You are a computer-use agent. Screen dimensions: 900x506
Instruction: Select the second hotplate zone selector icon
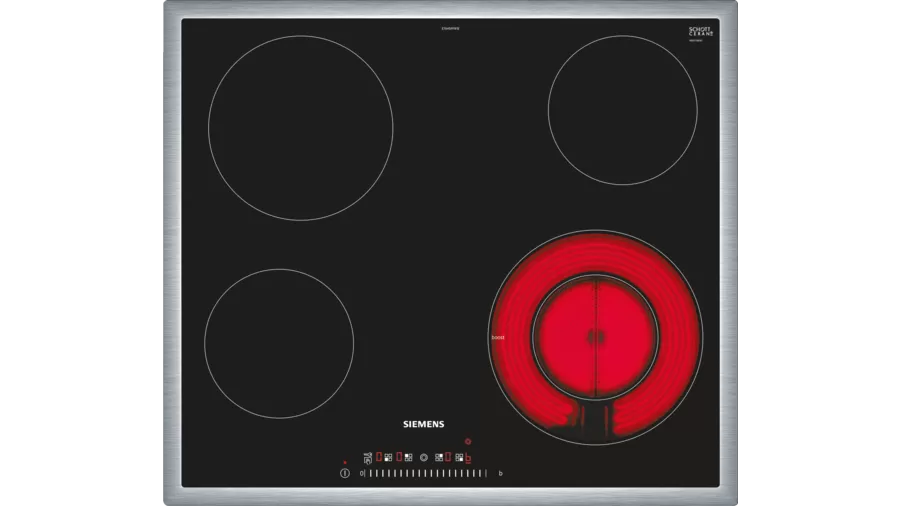408,457
